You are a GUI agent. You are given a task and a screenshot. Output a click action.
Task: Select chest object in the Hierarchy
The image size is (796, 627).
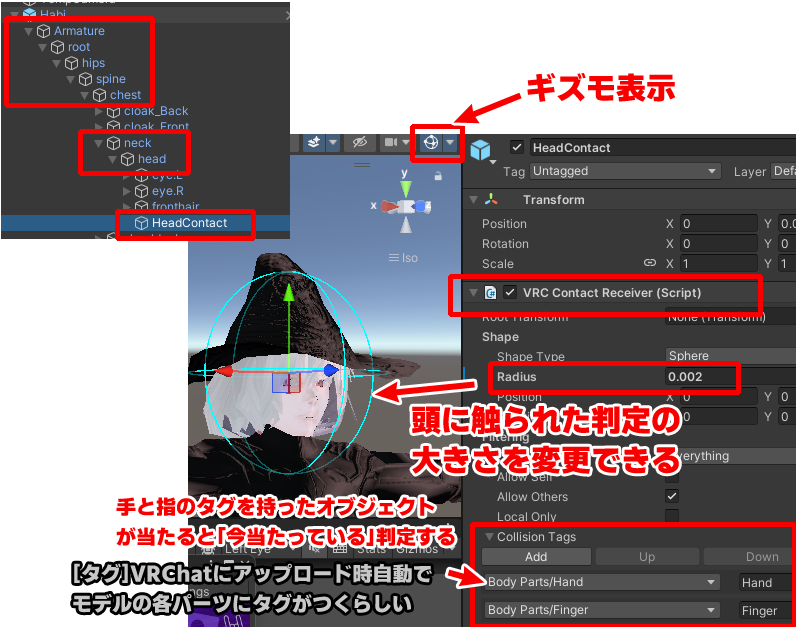[x=125, y=95]
